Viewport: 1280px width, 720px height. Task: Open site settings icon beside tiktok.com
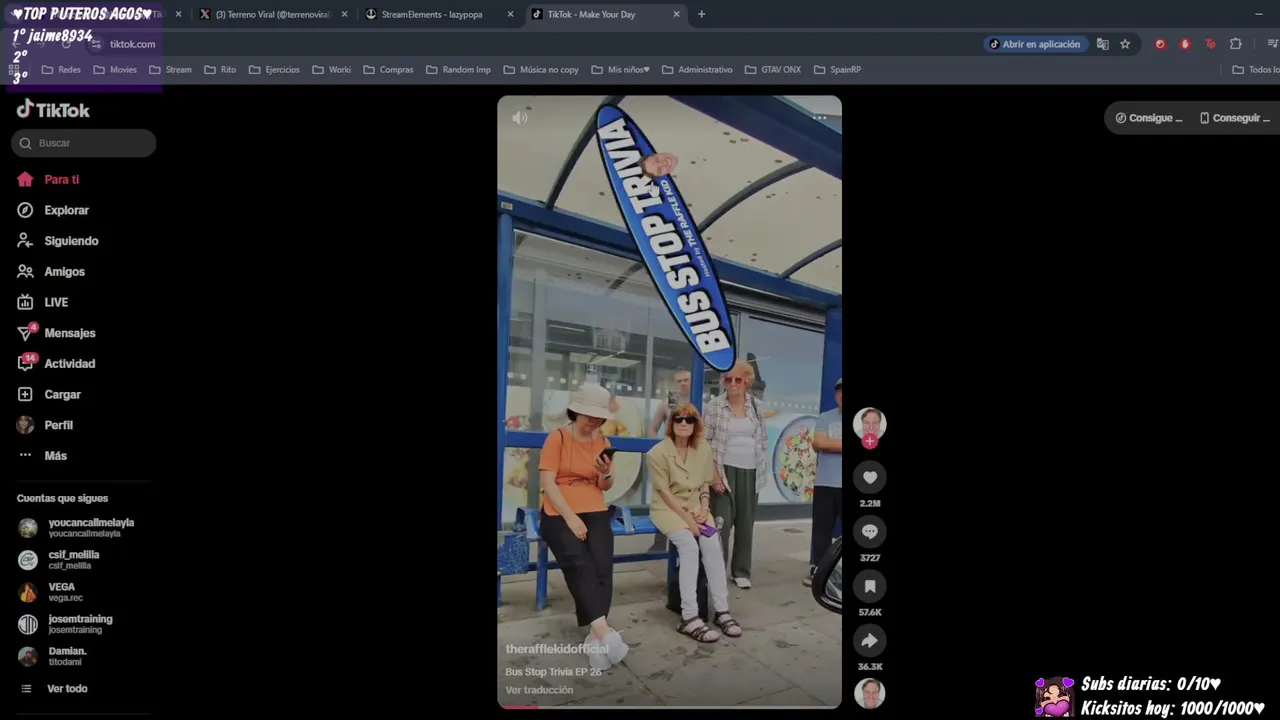pos(96,44)
